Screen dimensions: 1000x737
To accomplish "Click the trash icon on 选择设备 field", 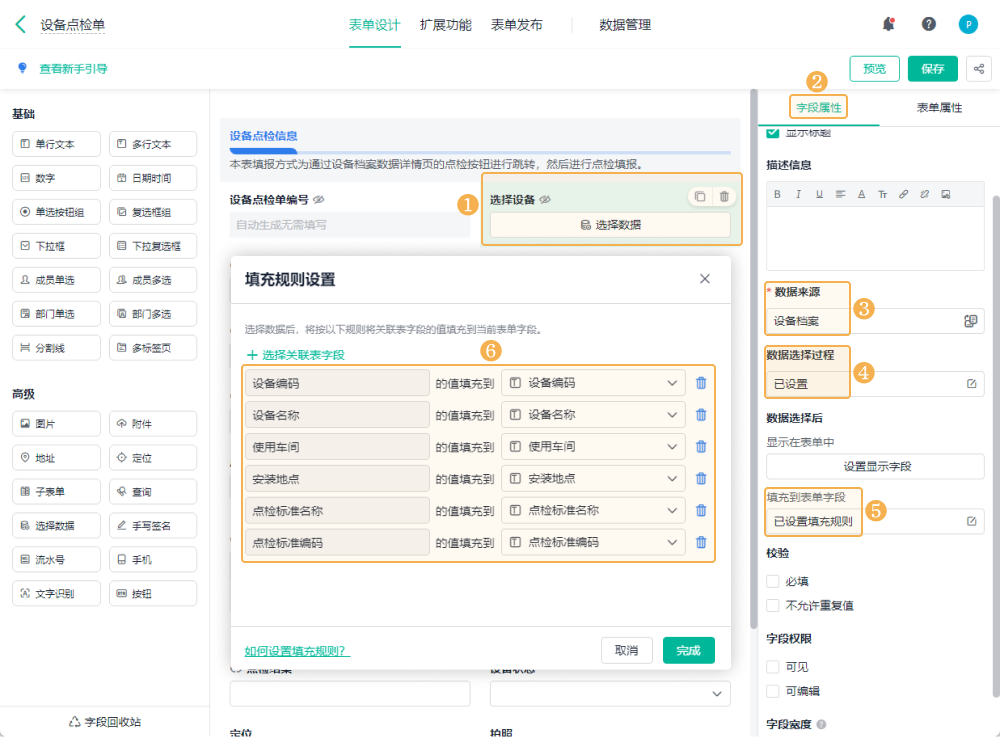I will (724, 197).
